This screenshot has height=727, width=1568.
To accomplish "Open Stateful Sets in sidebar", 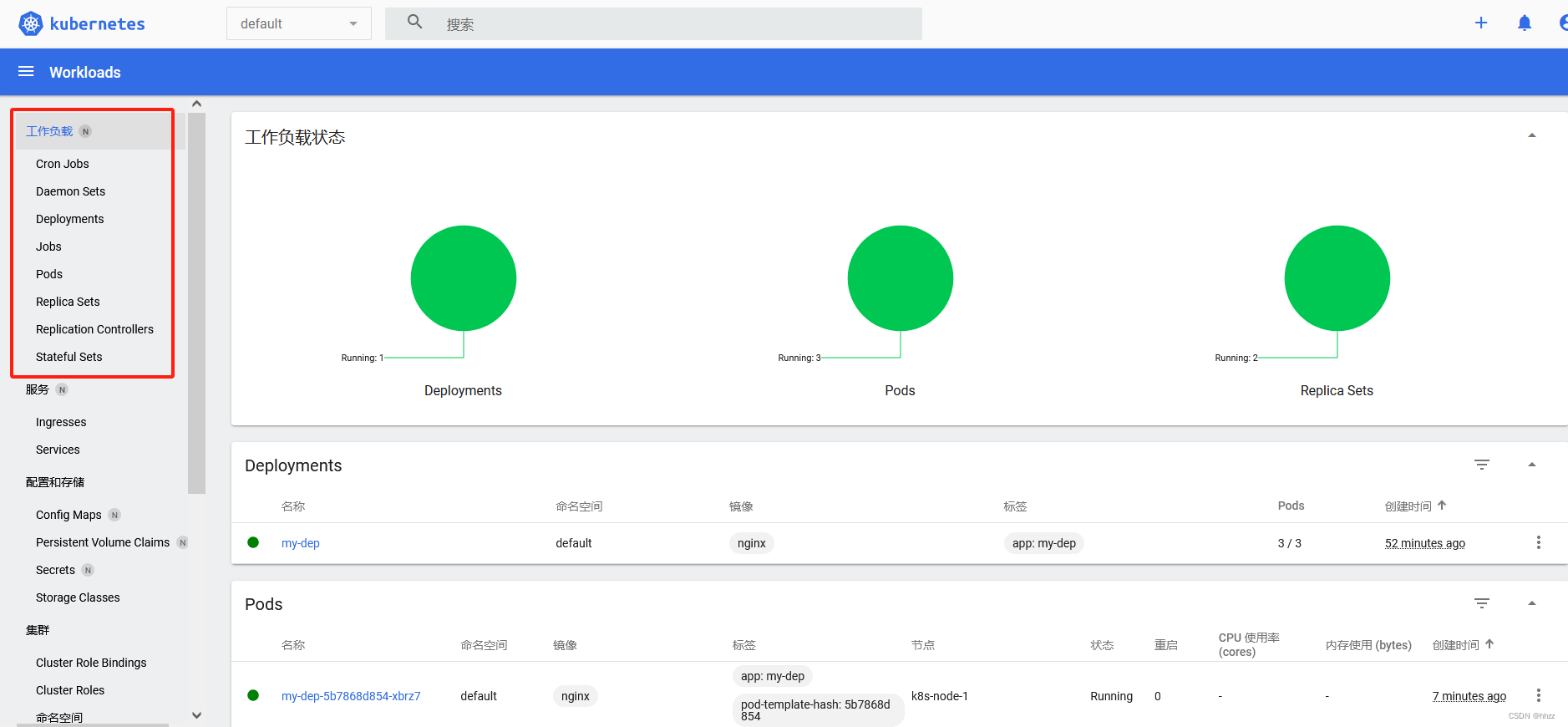I will click(69, 357).
